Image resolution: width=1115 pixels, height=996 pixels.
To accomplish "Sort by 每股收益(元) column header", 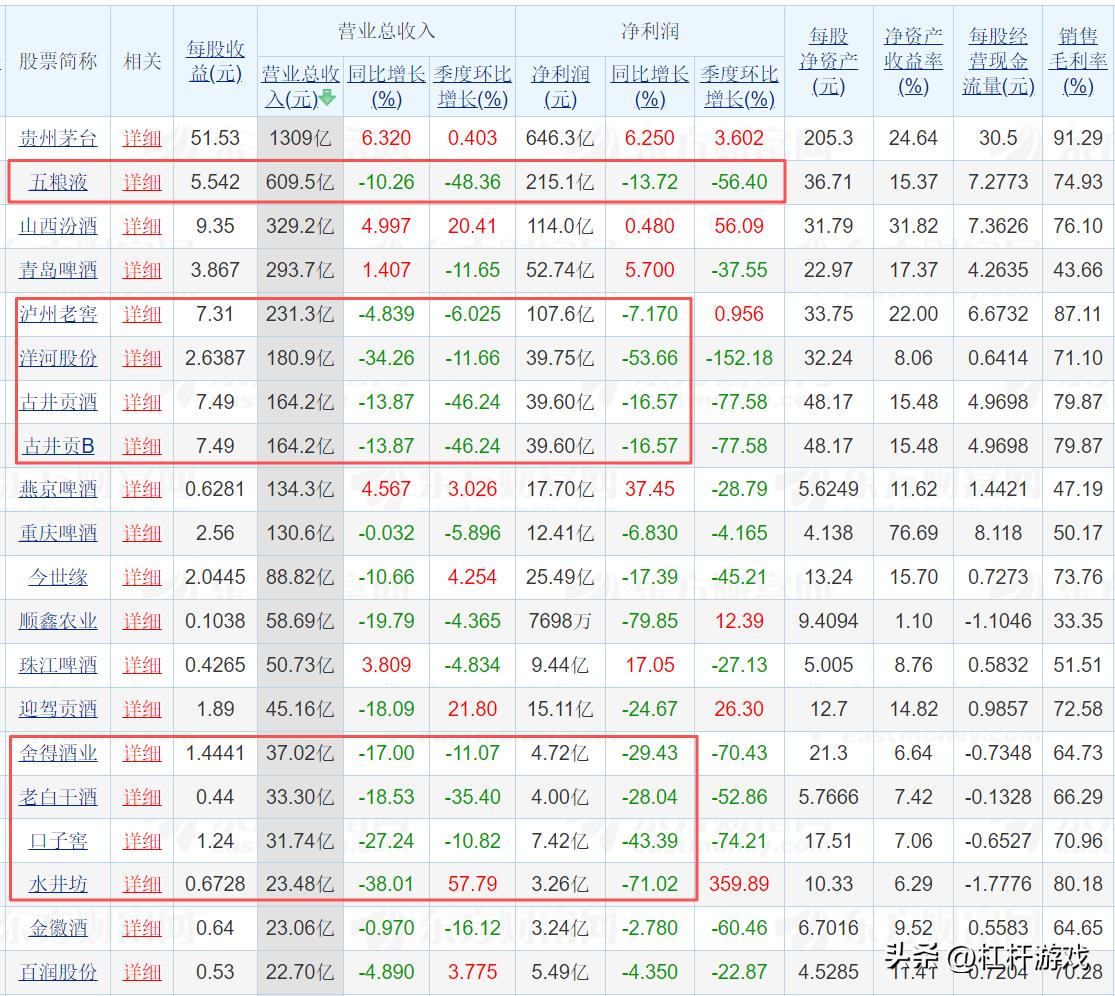I will pos(215,61).
